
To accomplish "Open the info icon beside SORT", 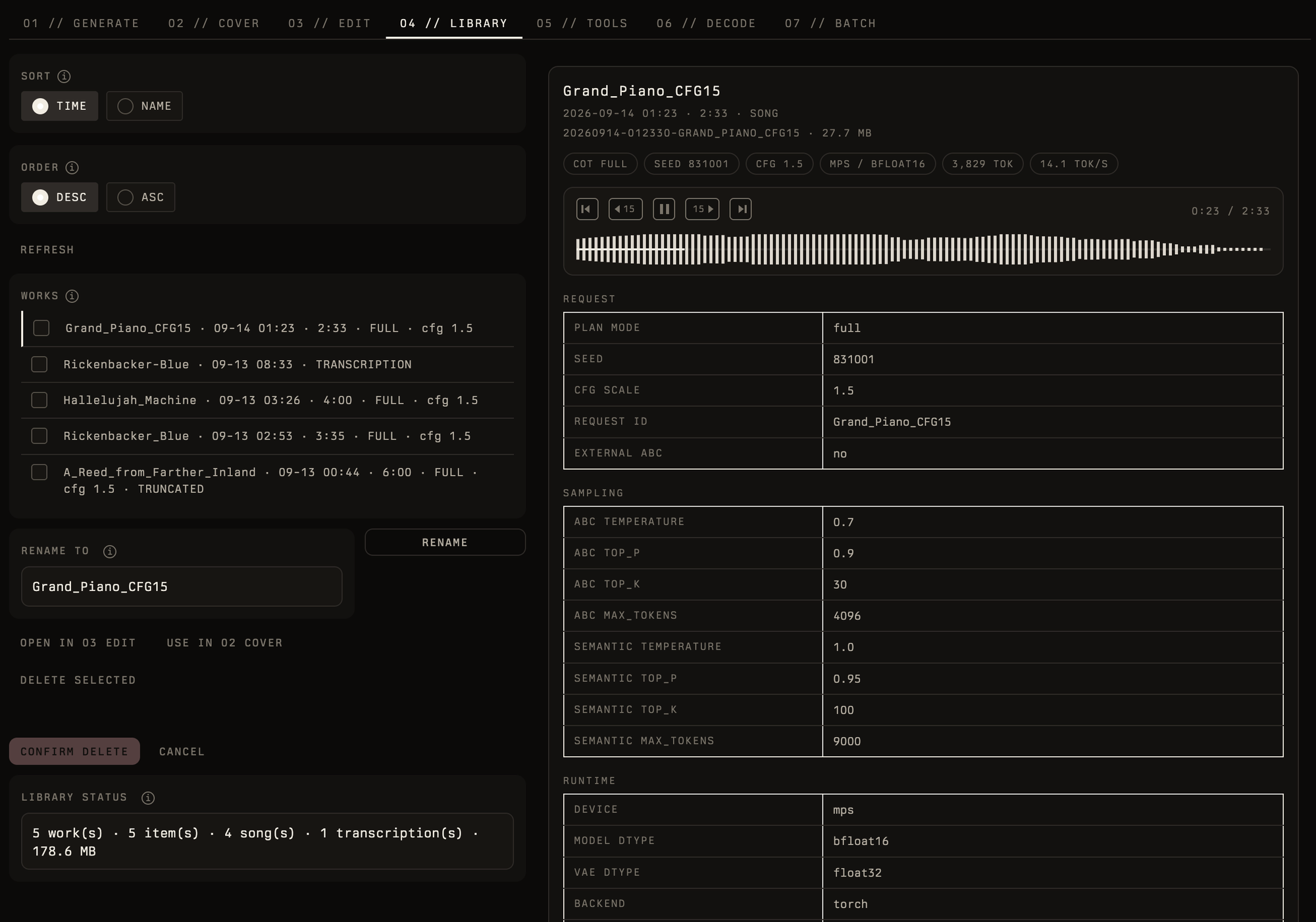I will [64, 76].
